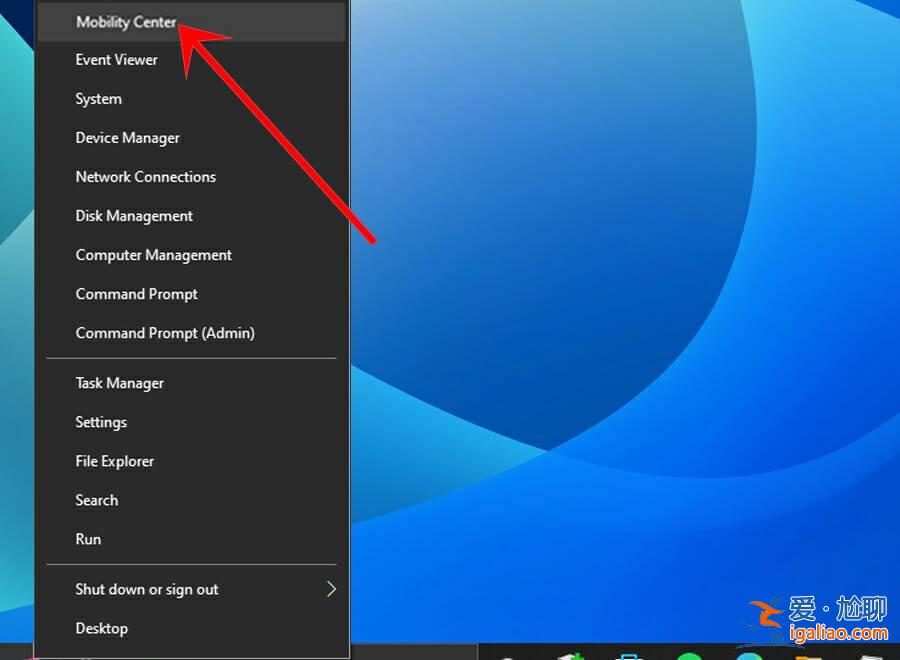View Network Connections
Image resolution: width=900 pixels, height=660 pixels.
(145, 177)
